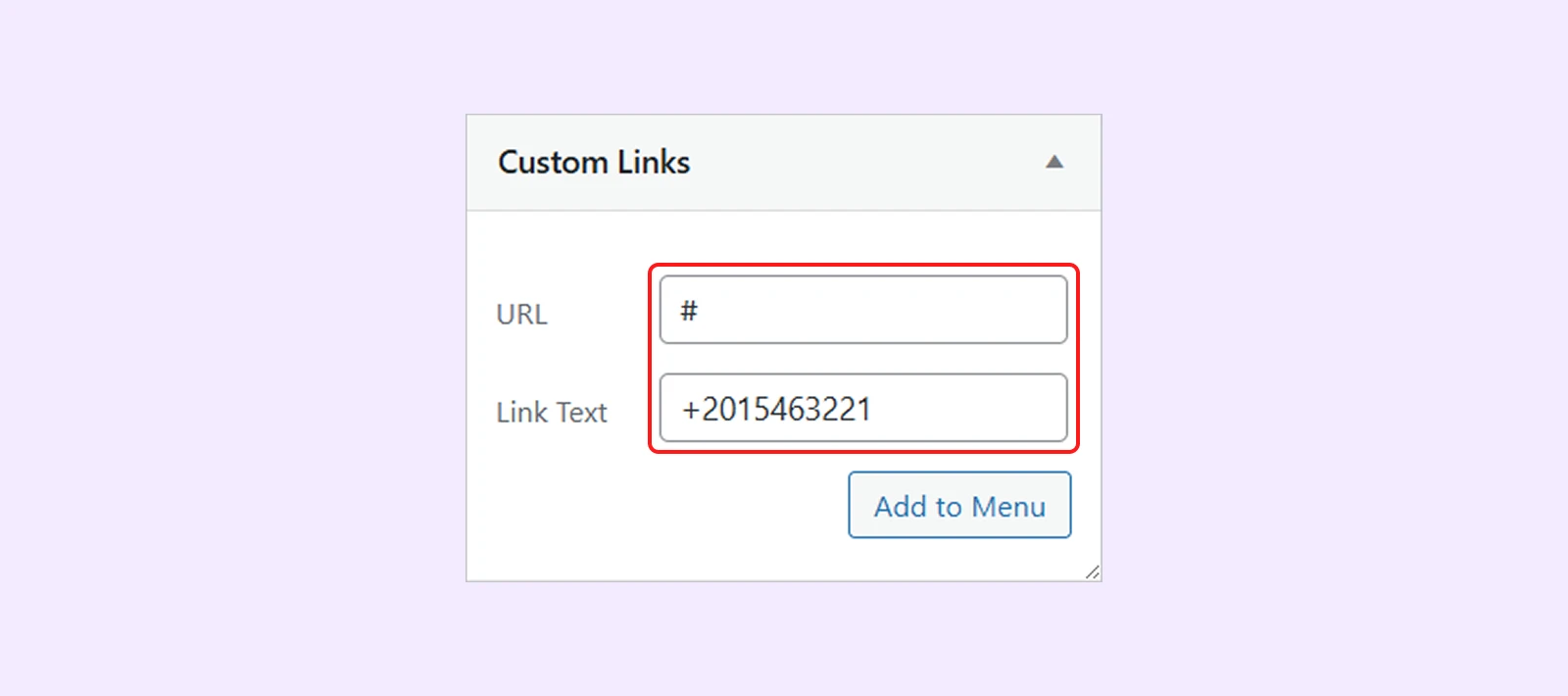1568x696 pixels.
Task: Click the Link Text label
Action: (x=551, y=413)
